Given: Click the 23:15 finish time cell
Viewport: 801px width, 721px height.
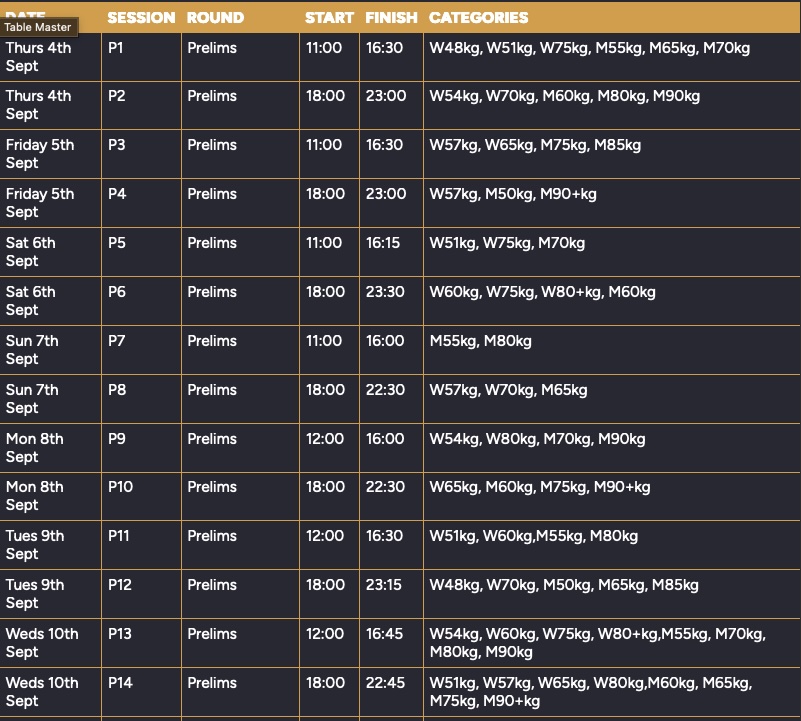Looking at the screenshot, I should pos(385,585).
